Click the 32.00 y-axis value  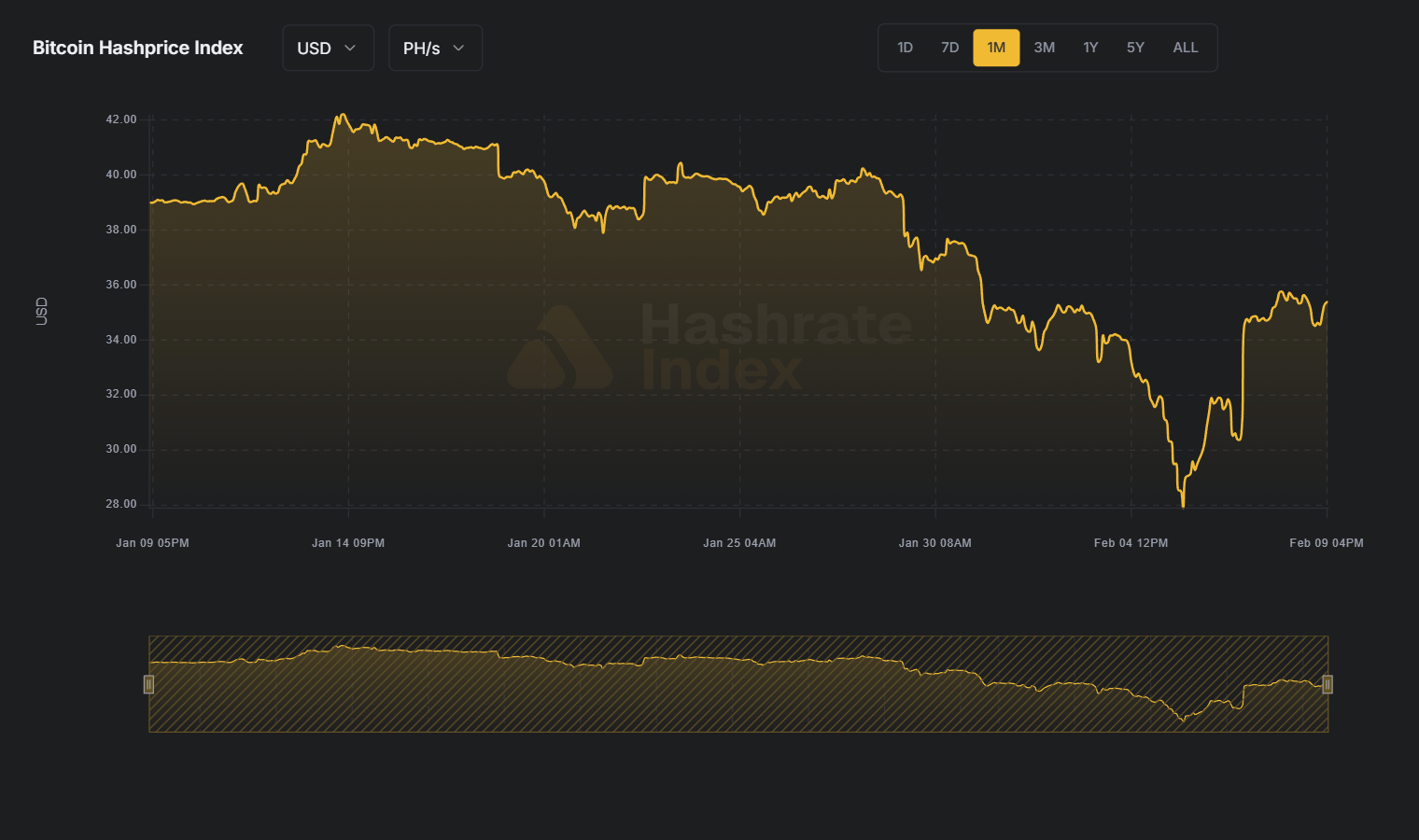[121, 394]
